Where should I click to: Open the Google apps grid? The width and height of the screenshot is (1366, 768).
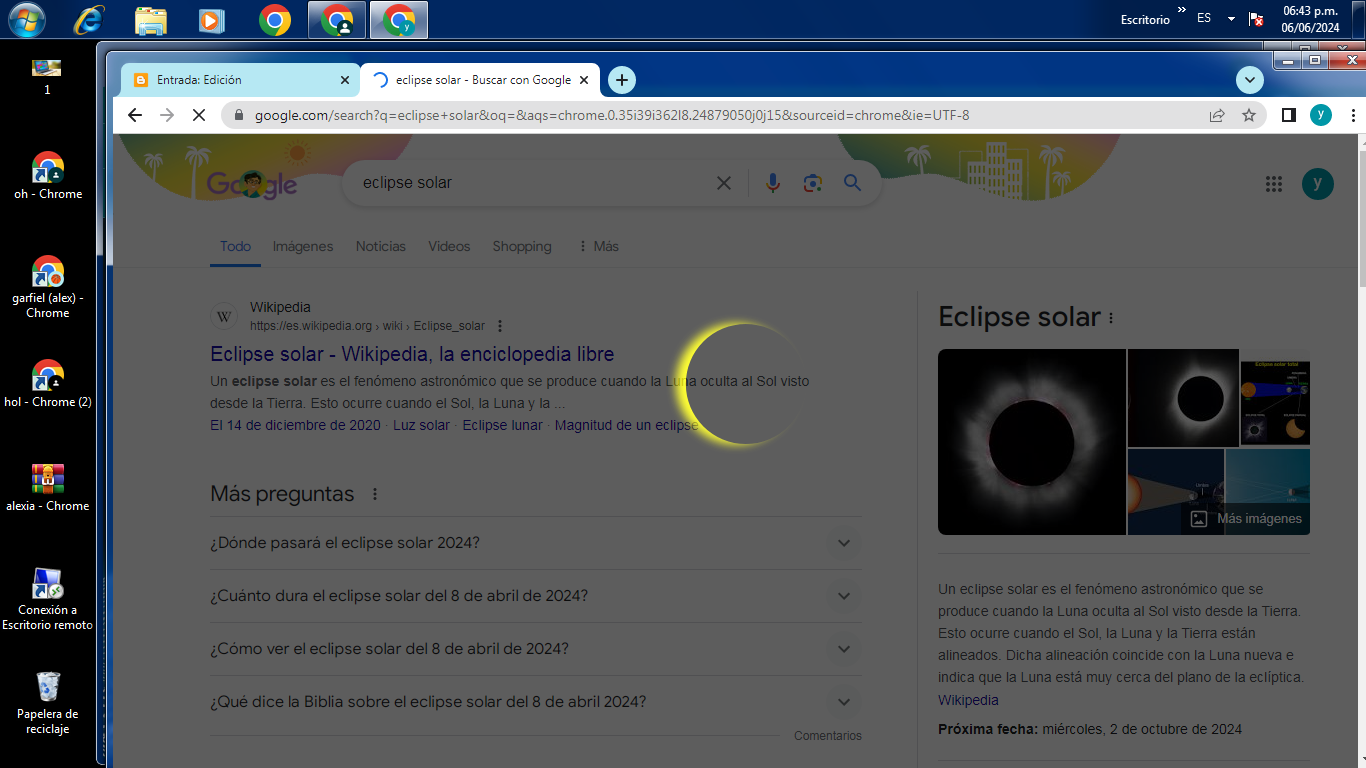(x=1274, y=183)
